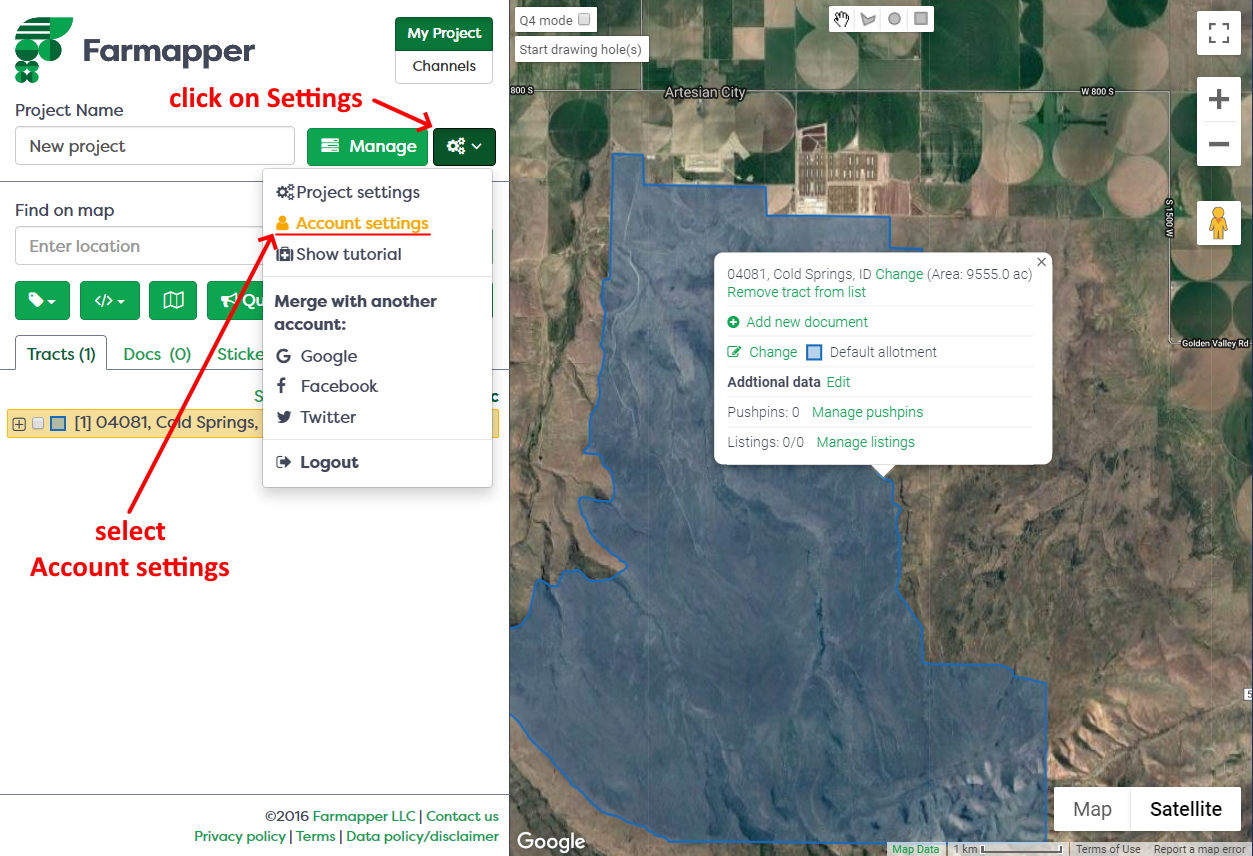The image size is (1253, 856).
Task: Open Manage pushpins link
Action: click(x=867, y=412)
